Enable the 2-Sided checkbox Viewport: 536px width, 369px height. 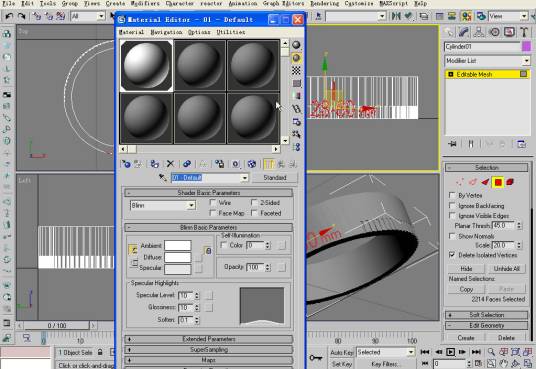click(254, 202)
